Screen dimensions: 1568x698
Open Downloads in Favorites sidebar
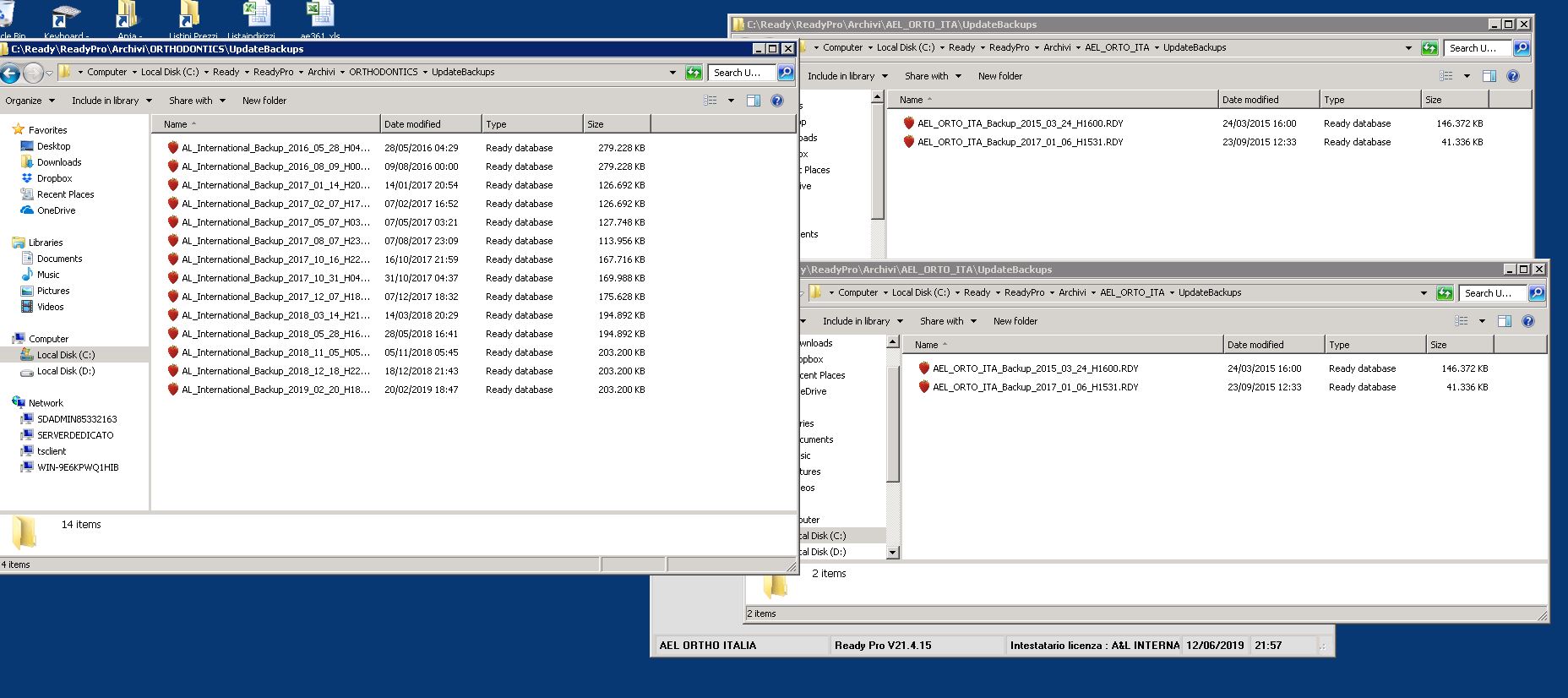pos(59,162)
